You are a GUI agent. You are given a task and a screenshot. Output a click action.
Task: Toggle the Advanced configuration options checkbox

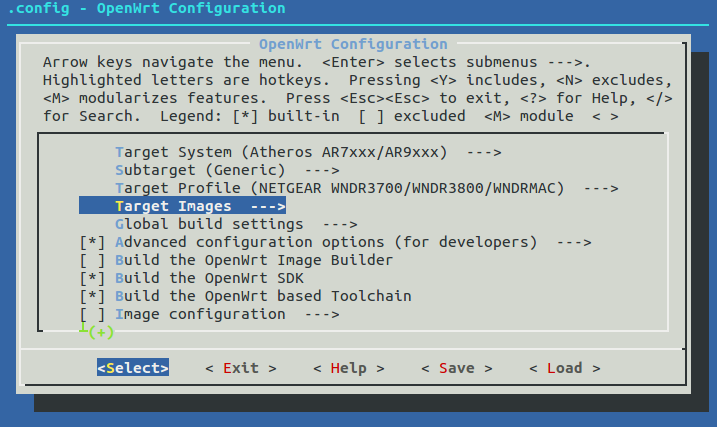92,243
